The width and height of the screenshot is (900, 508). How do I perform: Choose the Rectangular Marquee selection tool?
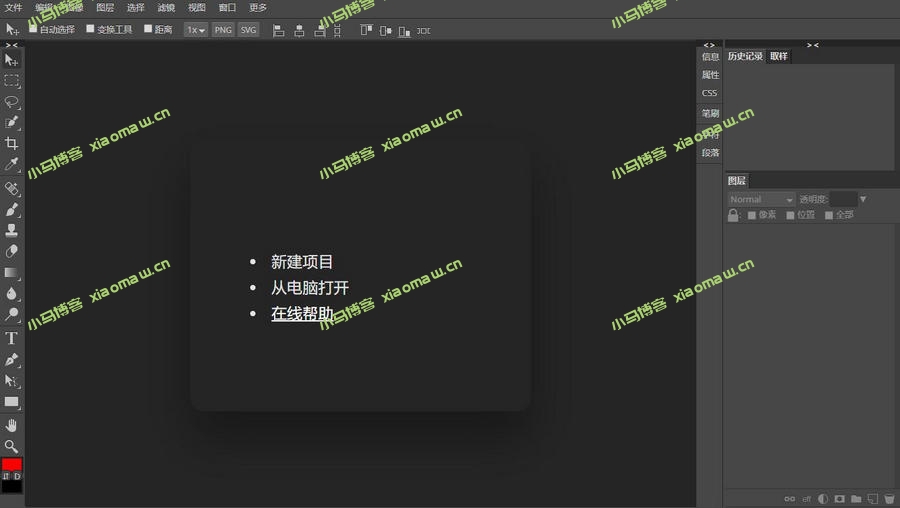(x=11, y=81)
